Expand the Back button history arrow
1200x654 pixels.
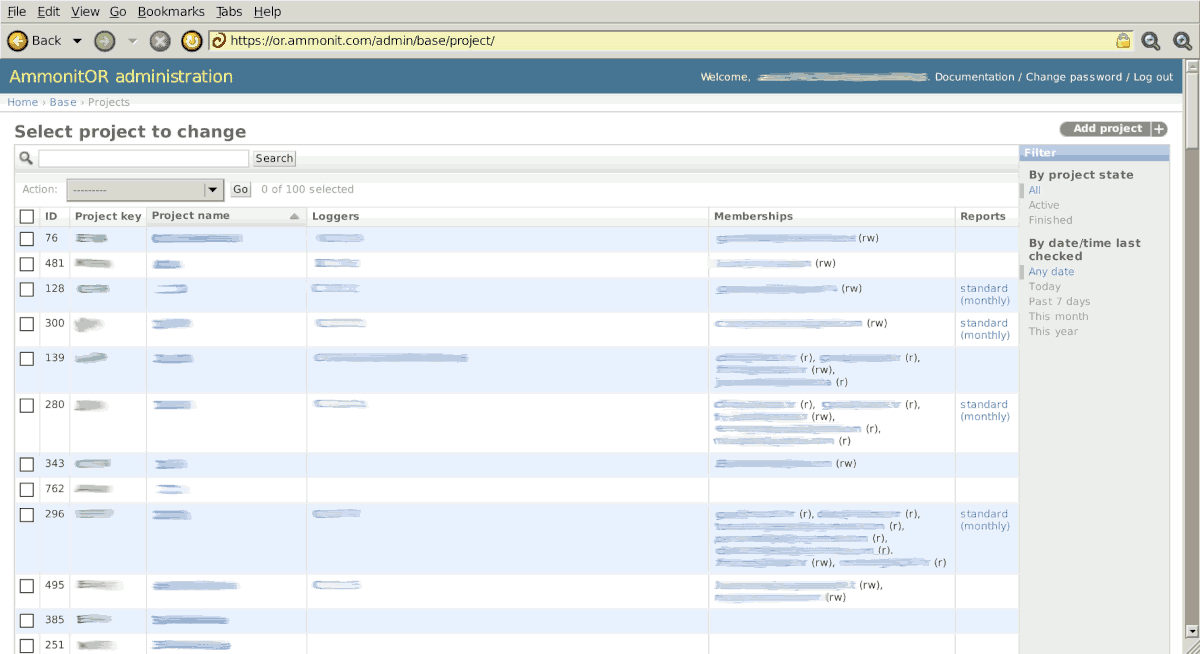coord(77,41)
